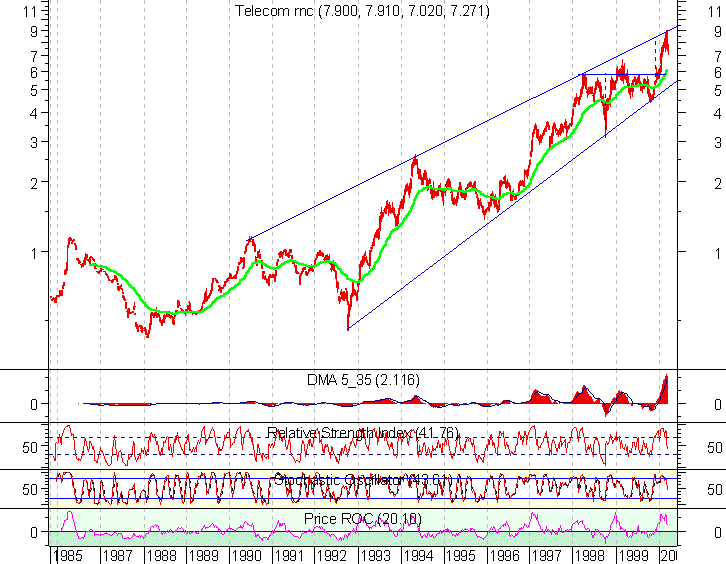726x564 pixels.
Task: Click the Stochastic panel right 50 label
Action: (x=714, y=489)
